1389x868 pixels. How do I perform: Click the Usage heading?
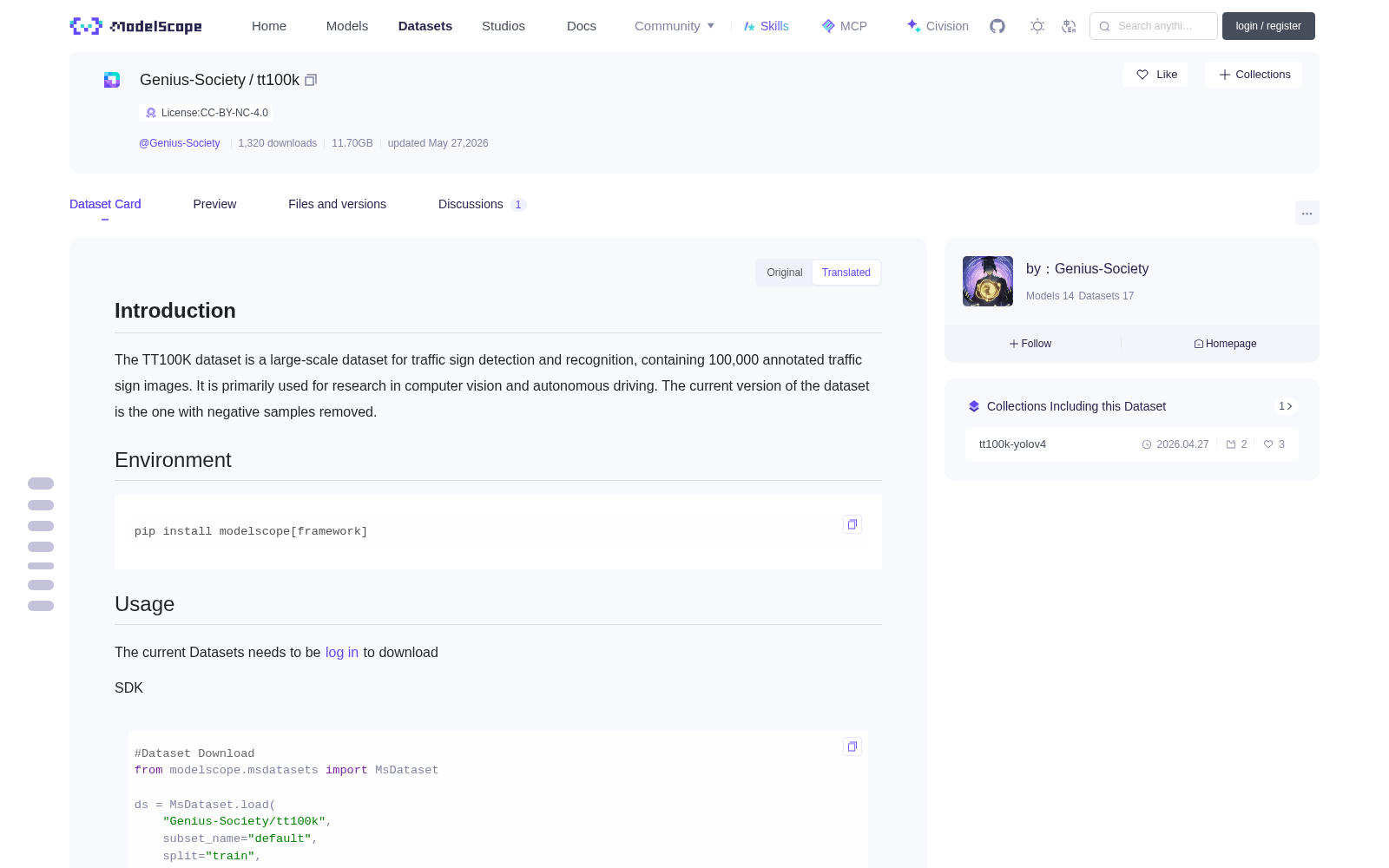pos(144,604)
